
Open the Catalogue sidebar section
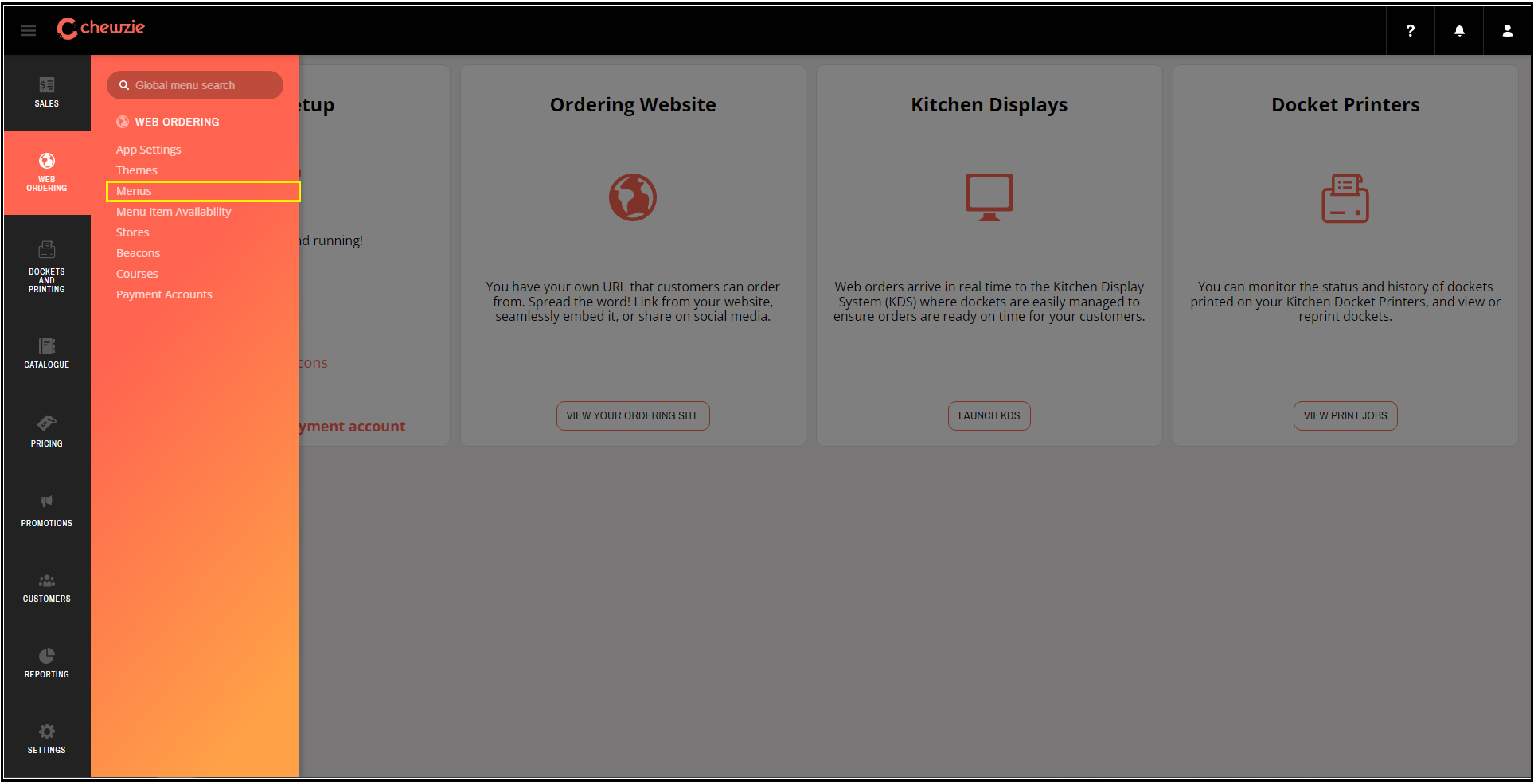click(47, 353)
